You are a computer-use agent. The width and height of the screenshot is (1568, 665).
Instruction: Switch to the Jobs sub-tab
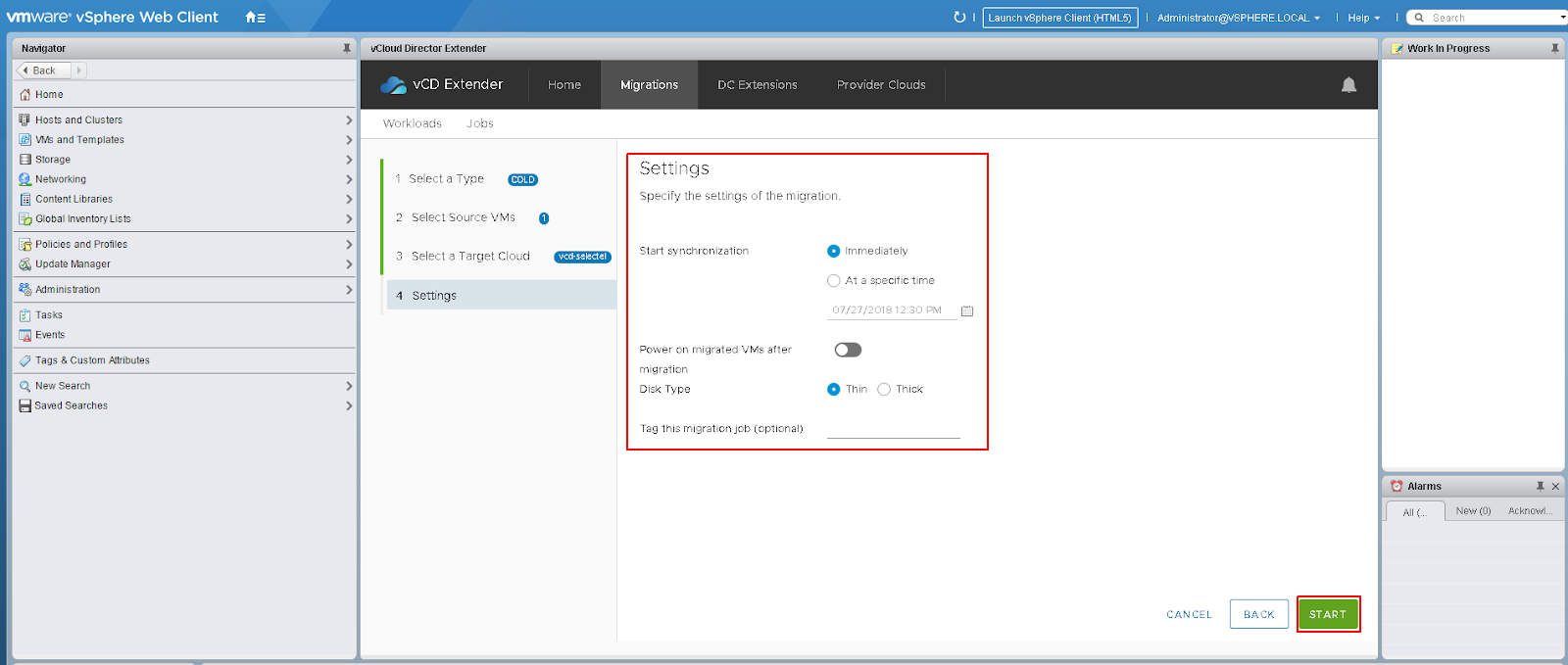click(480, 123)
